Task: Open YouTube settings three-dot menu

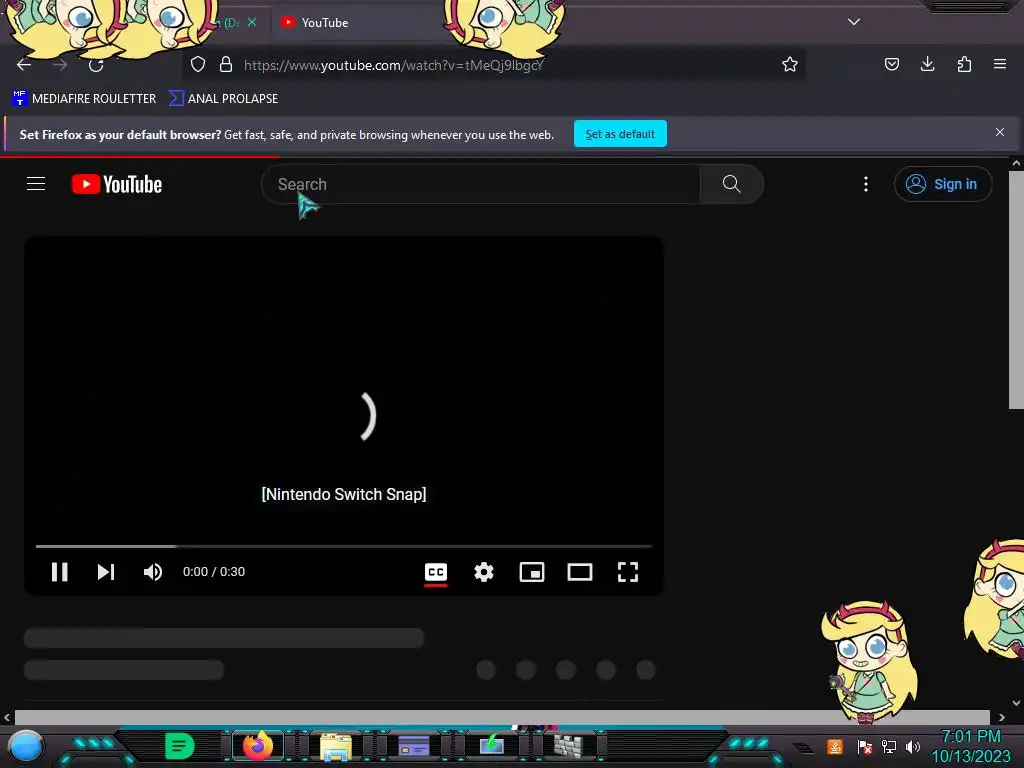Action: coord(866,184)
